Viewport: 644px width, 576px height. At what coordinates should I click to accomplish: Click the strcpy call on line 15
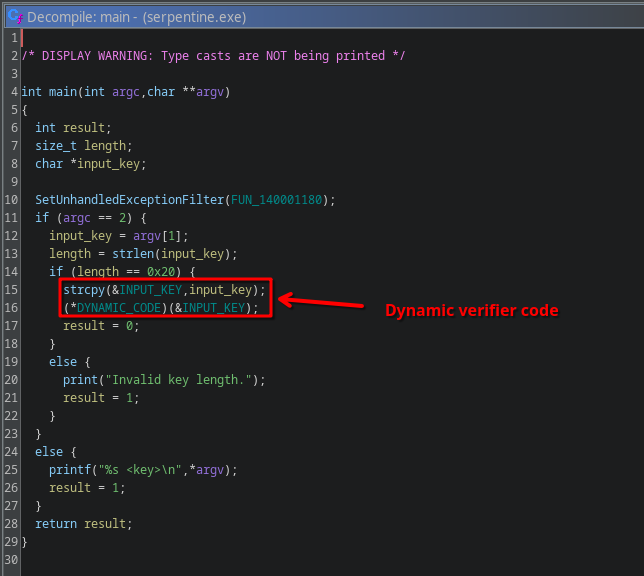[84, 290]
